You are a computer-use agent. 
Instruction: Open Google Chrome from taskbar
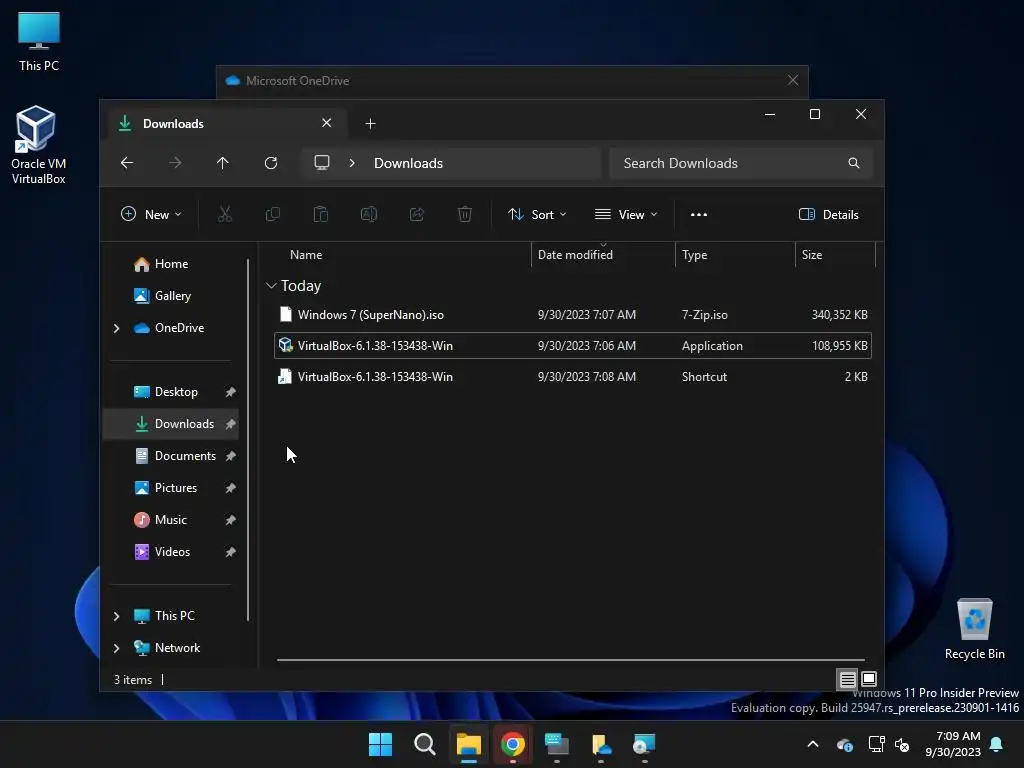(513, 744)
